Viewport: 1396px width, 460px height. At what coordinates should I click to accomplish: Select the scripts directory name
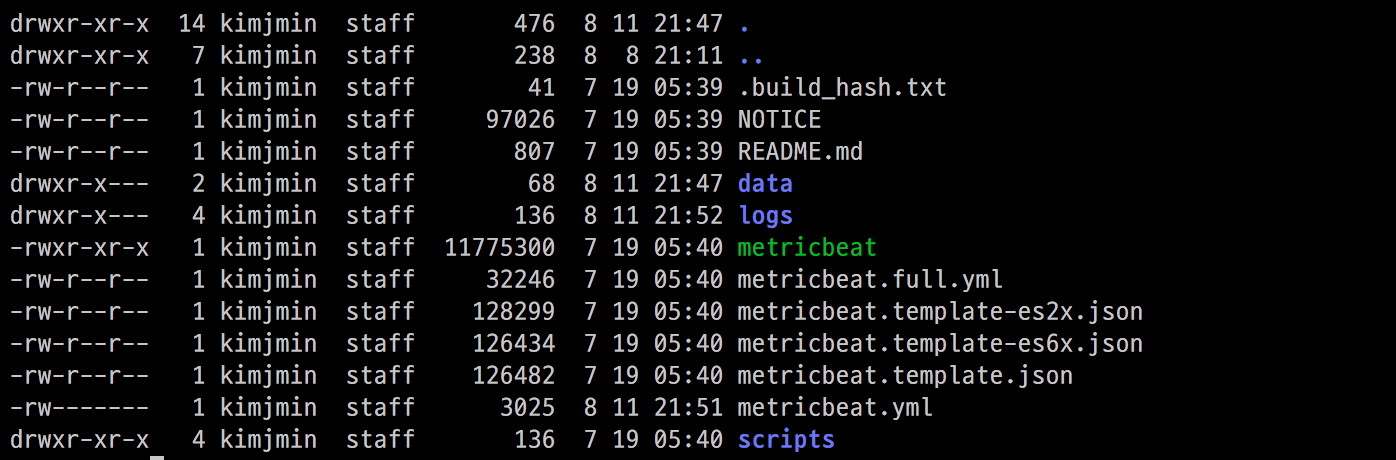click(786, 440)
